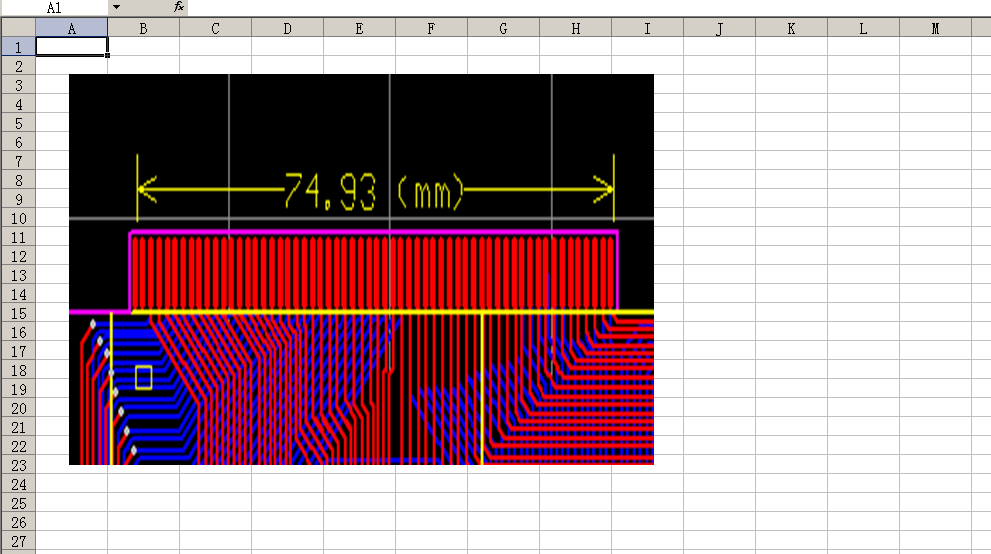The image size is (991, 554).
Task: Select row 8 header
Action: 18,180
